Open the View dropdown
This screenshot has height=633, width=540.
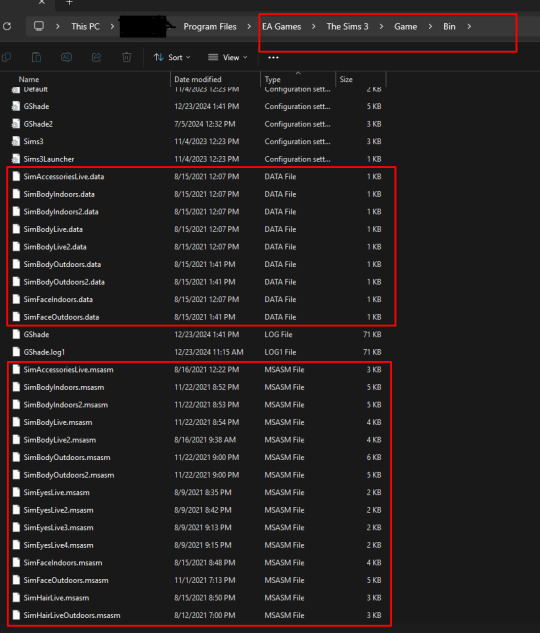[228, 57]
